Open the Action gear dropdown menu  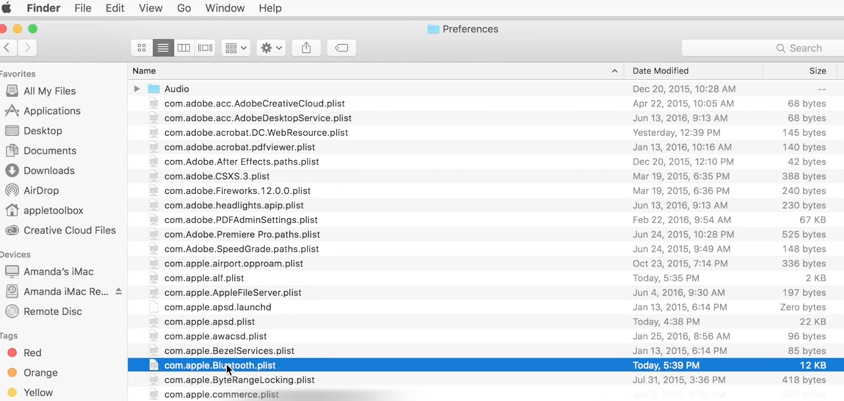coord(271,48)
